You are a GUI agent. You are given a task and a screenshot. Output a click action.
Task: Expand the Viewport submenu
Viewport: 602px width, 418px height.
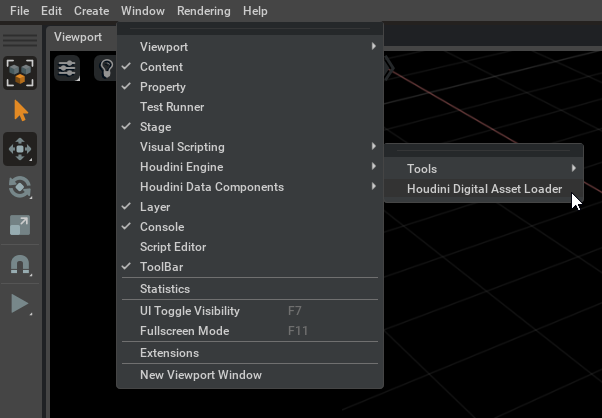point(250,47)
